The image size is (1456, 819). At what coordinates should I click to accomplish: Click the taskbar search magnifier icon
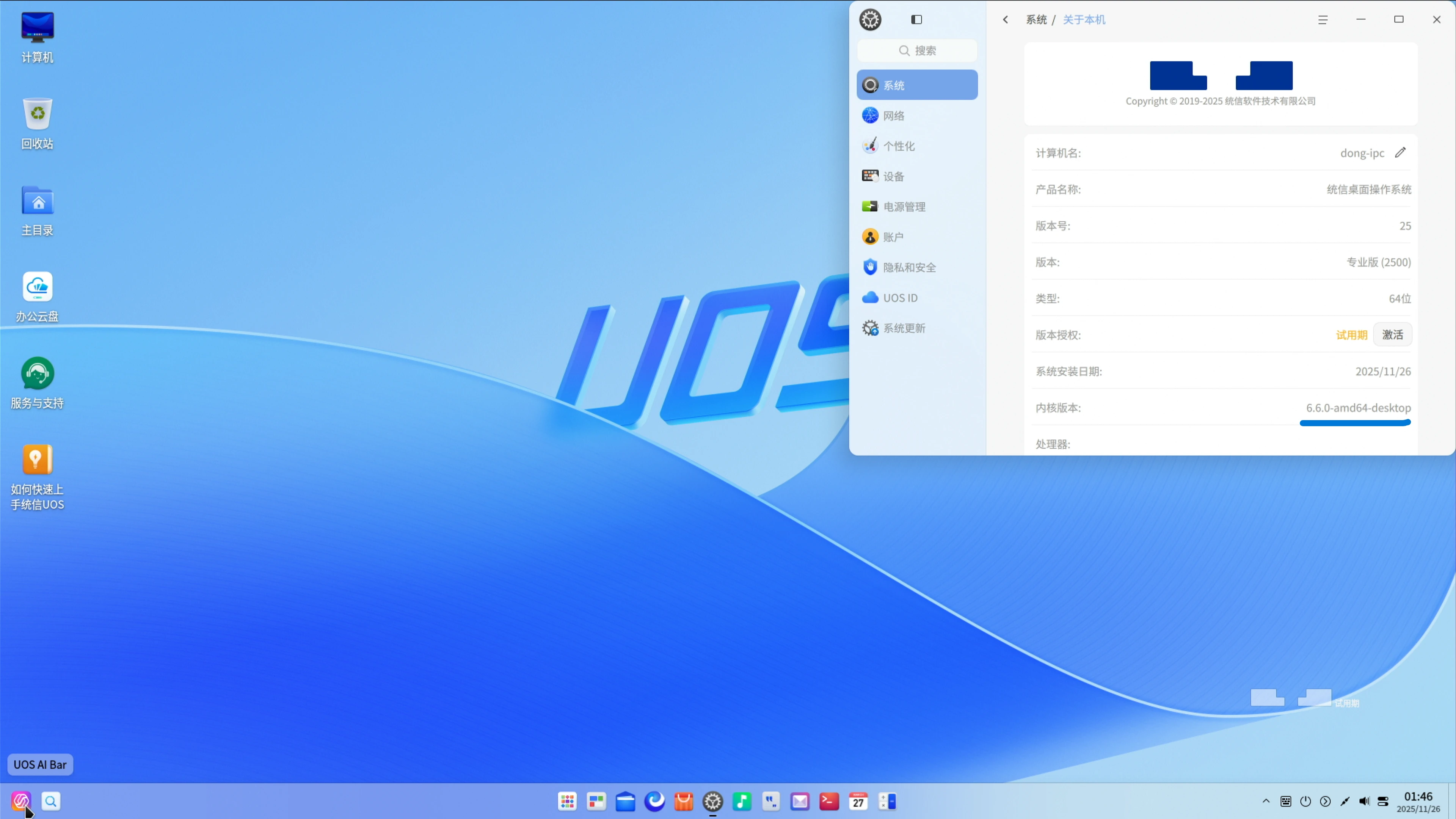pos(51,801)
